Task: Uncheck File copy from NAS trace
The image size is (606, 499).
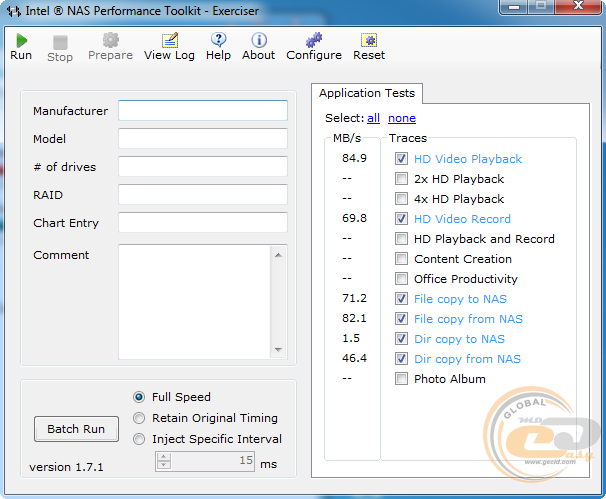Action: click(401, 318)
